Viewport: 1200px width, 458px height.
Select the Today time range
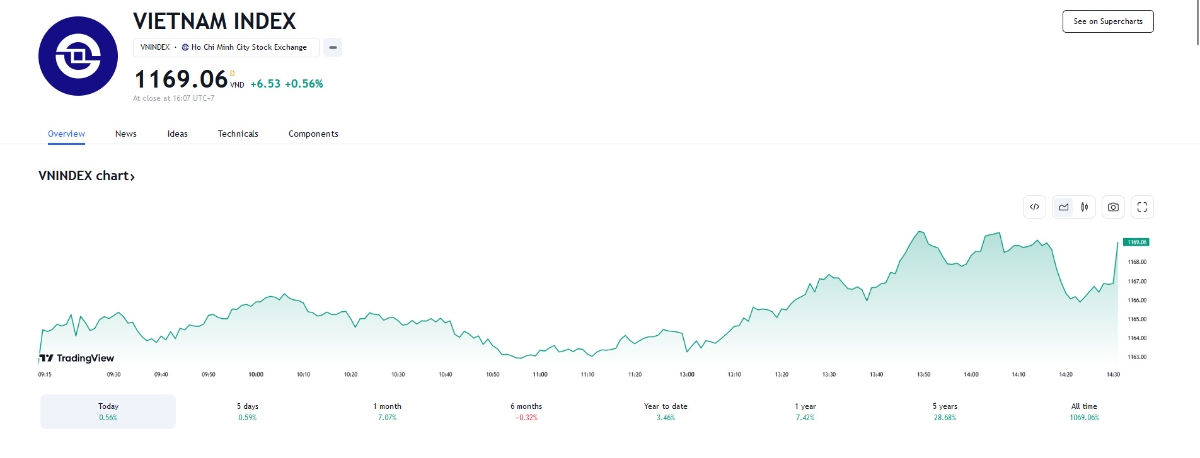[x=108, y=411]
